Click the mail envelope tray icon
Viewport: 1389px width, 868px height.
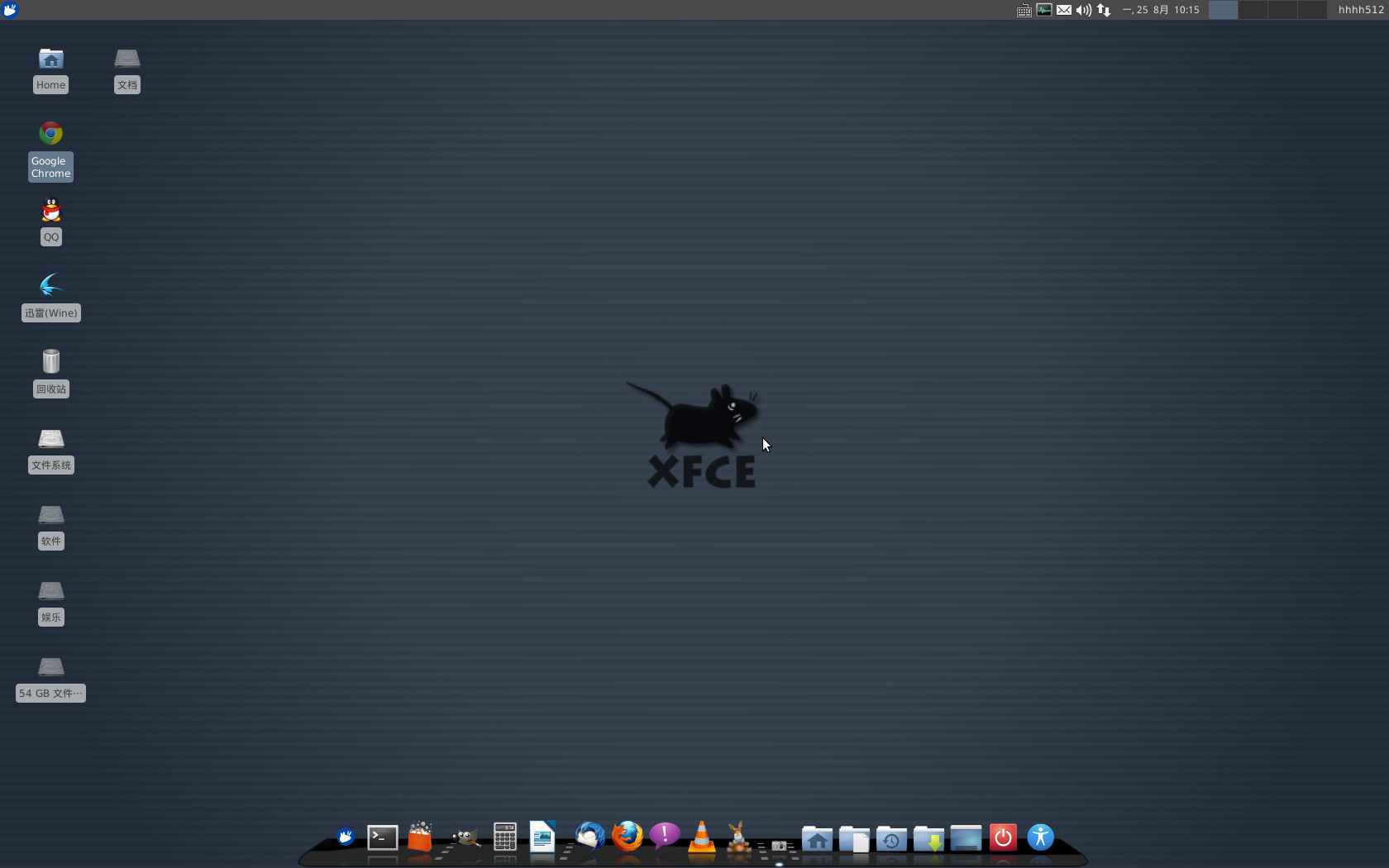point(1064,10)
